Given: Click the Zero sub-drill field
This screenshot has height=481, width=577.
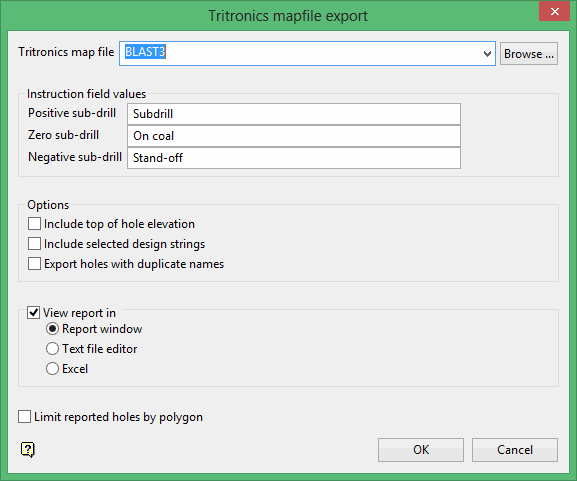Looking at the screenshot, I should tap(294, 136).
